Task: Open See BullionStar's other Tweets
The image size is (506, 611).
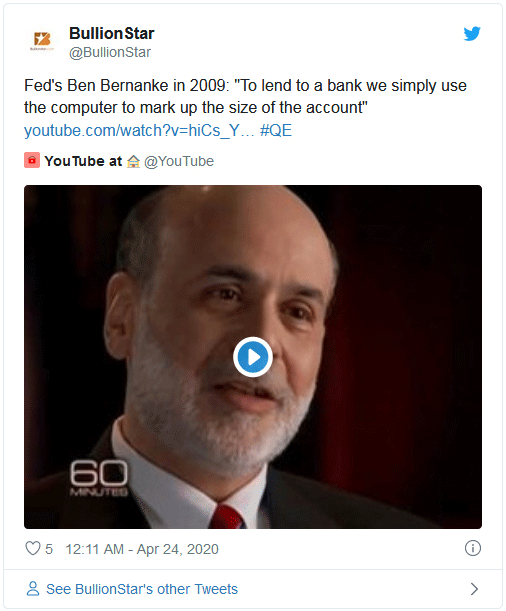Action: point(142,589)
